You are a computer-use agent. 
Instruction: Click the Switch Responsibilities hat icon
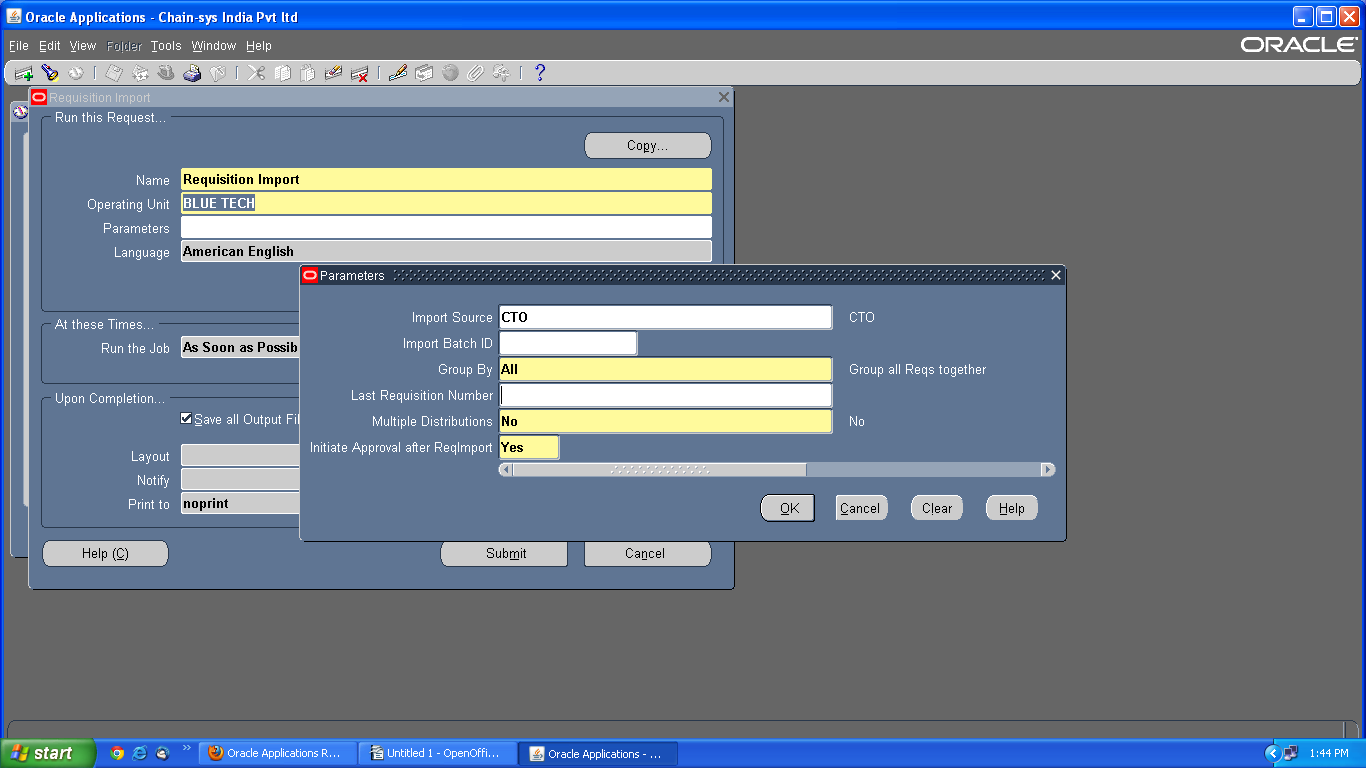166,73
